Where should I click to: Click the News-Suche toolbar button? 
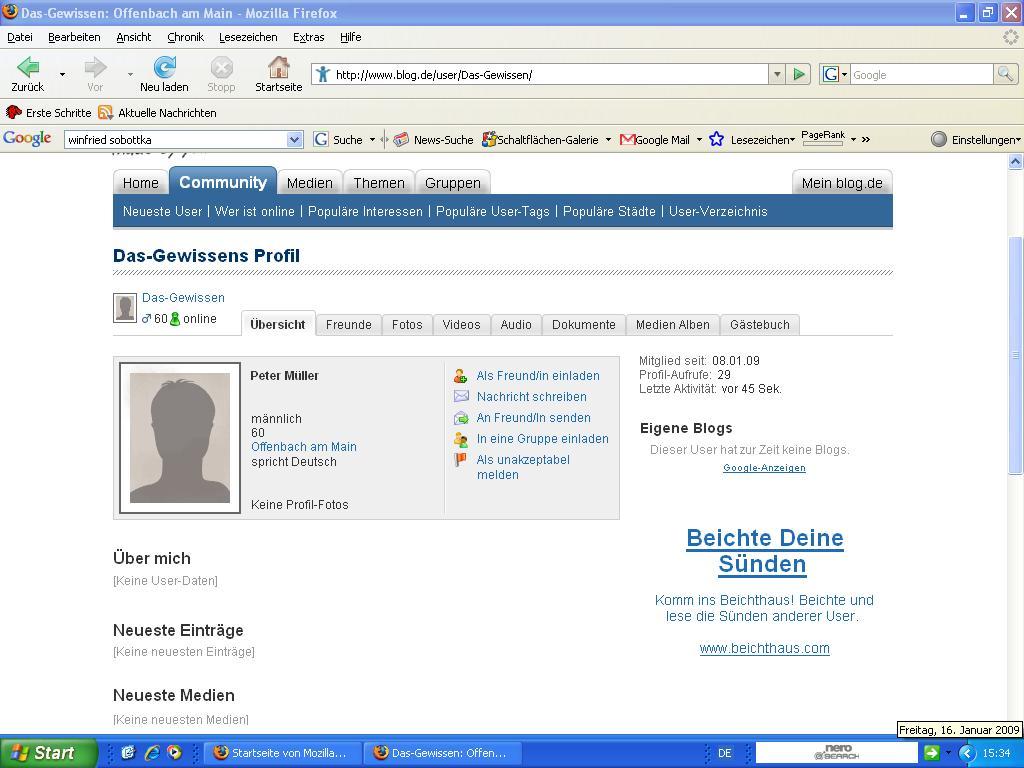[433, 140]
